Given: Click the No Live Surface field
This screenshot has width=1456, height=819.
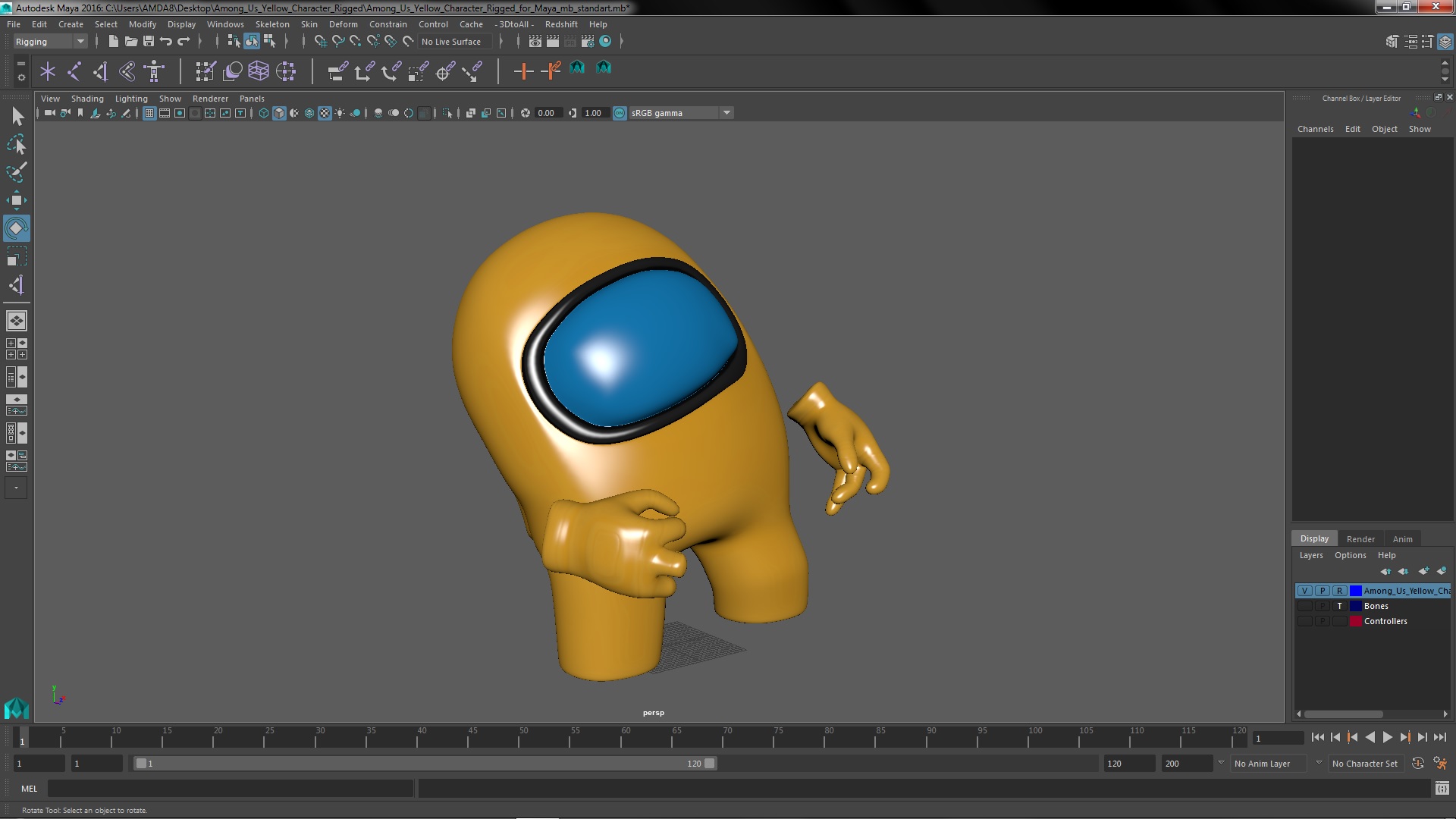Looking at the screenshot, I should pyautogui.click(x=455, y=42).
